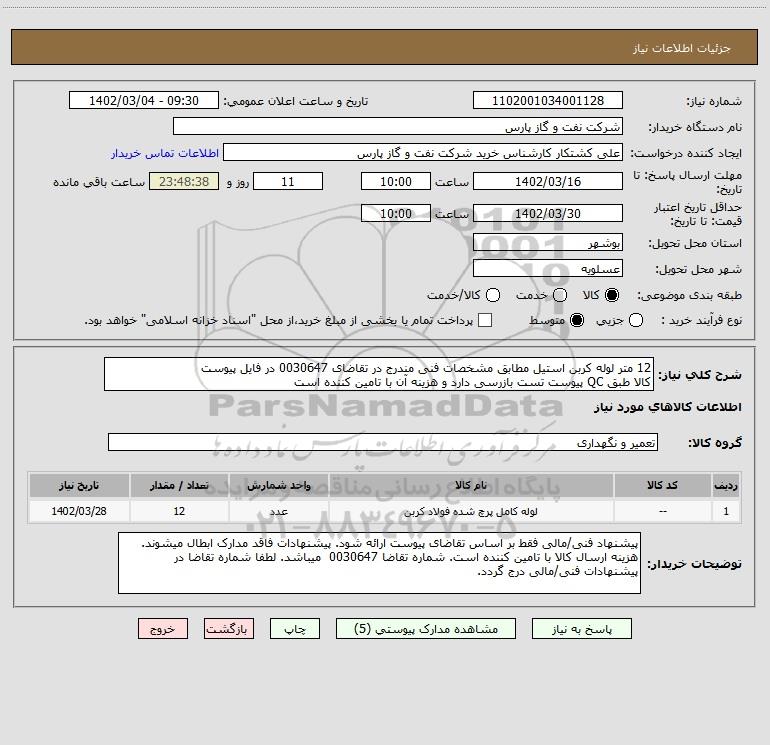Click the general need description text box
This screenshot has width=770, height=745.
point(379,374)
